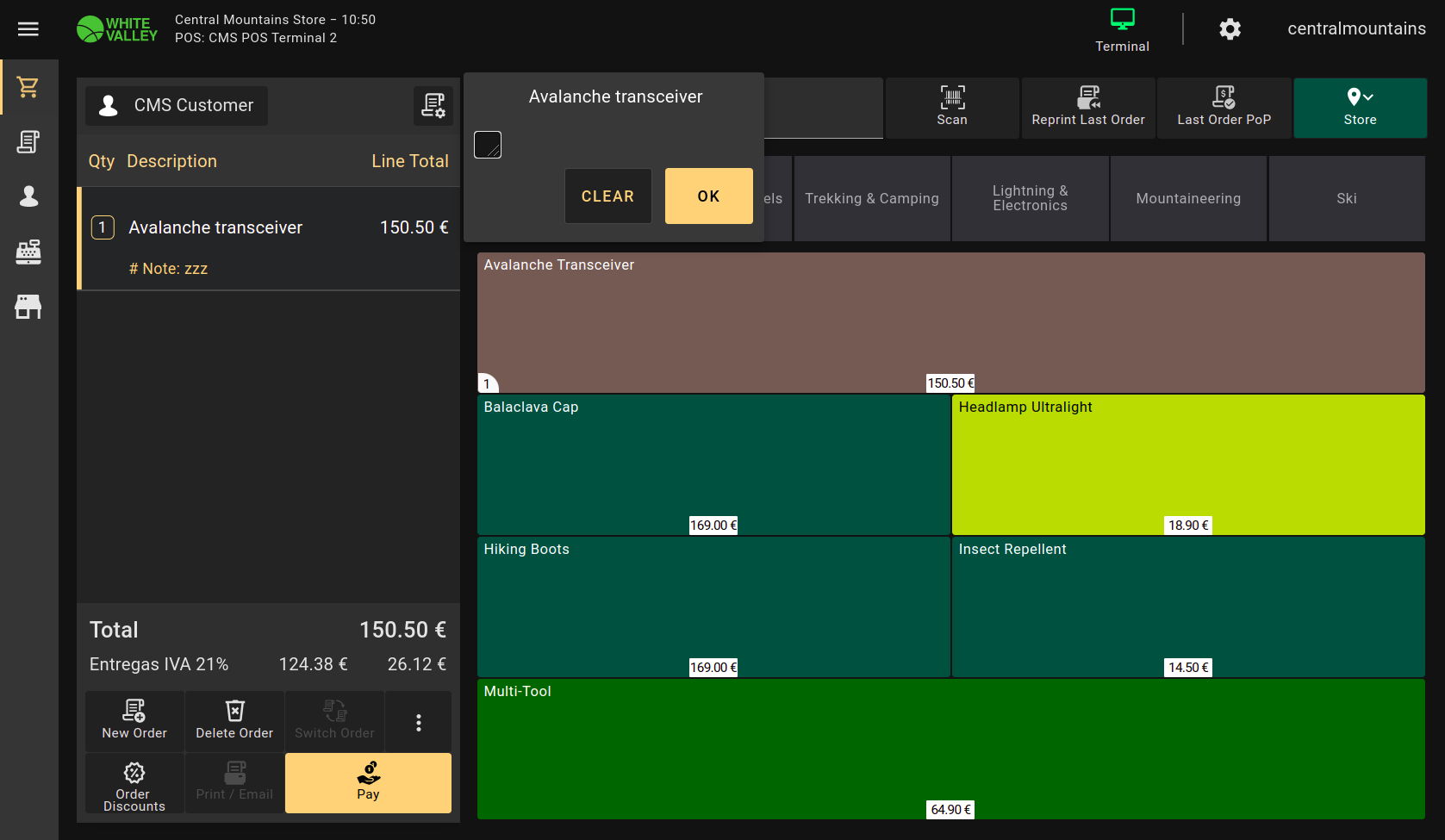The height and width of the screenshot is (840, 1445).
Task: Click the Terminal status icon
Action: click(1122, 29)
